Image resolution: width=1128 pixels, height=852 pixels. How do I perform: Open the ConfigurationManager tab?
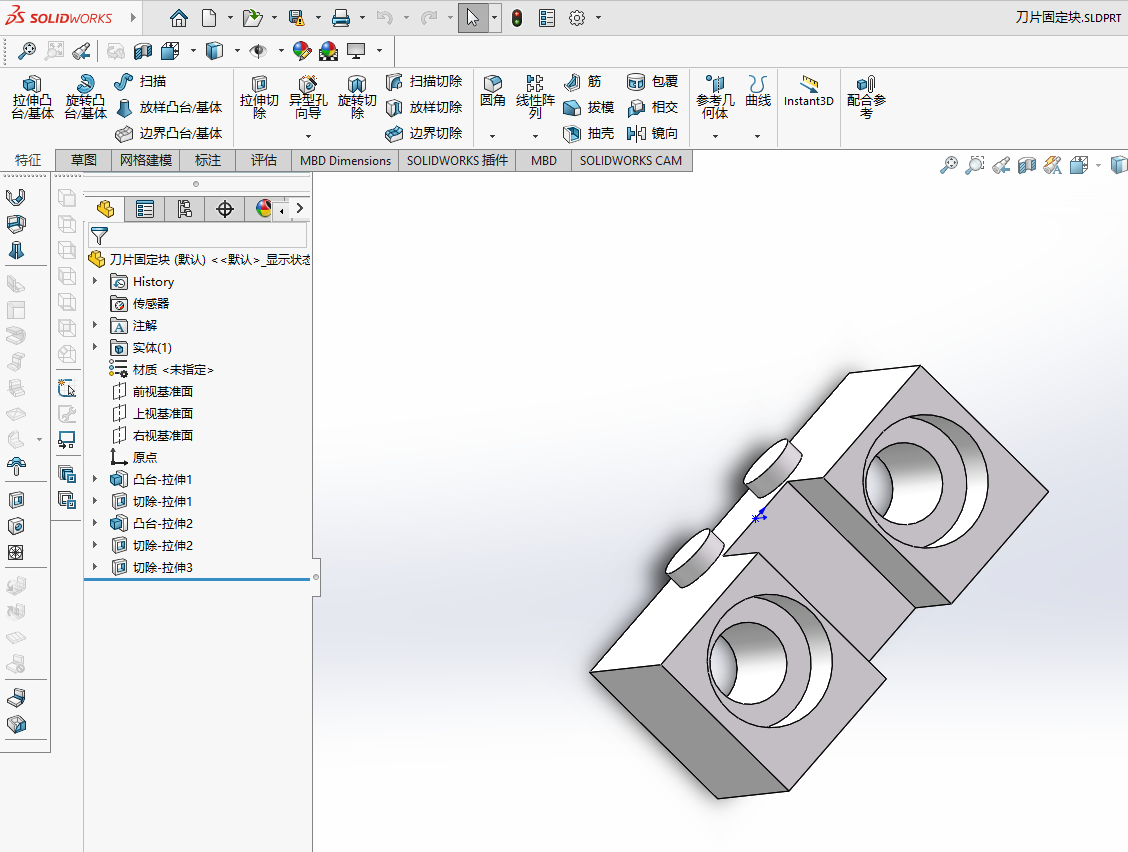pyautogui.click(x=185, y=209)
